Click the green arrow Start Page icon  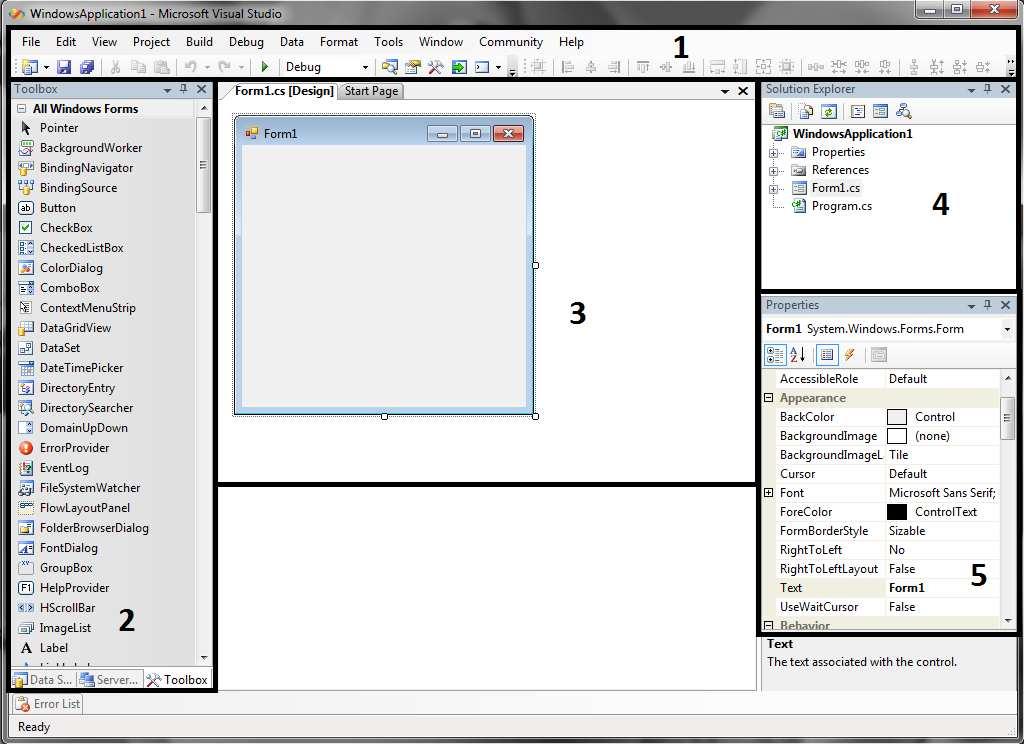pyautogui.click(x=459, y=67)
